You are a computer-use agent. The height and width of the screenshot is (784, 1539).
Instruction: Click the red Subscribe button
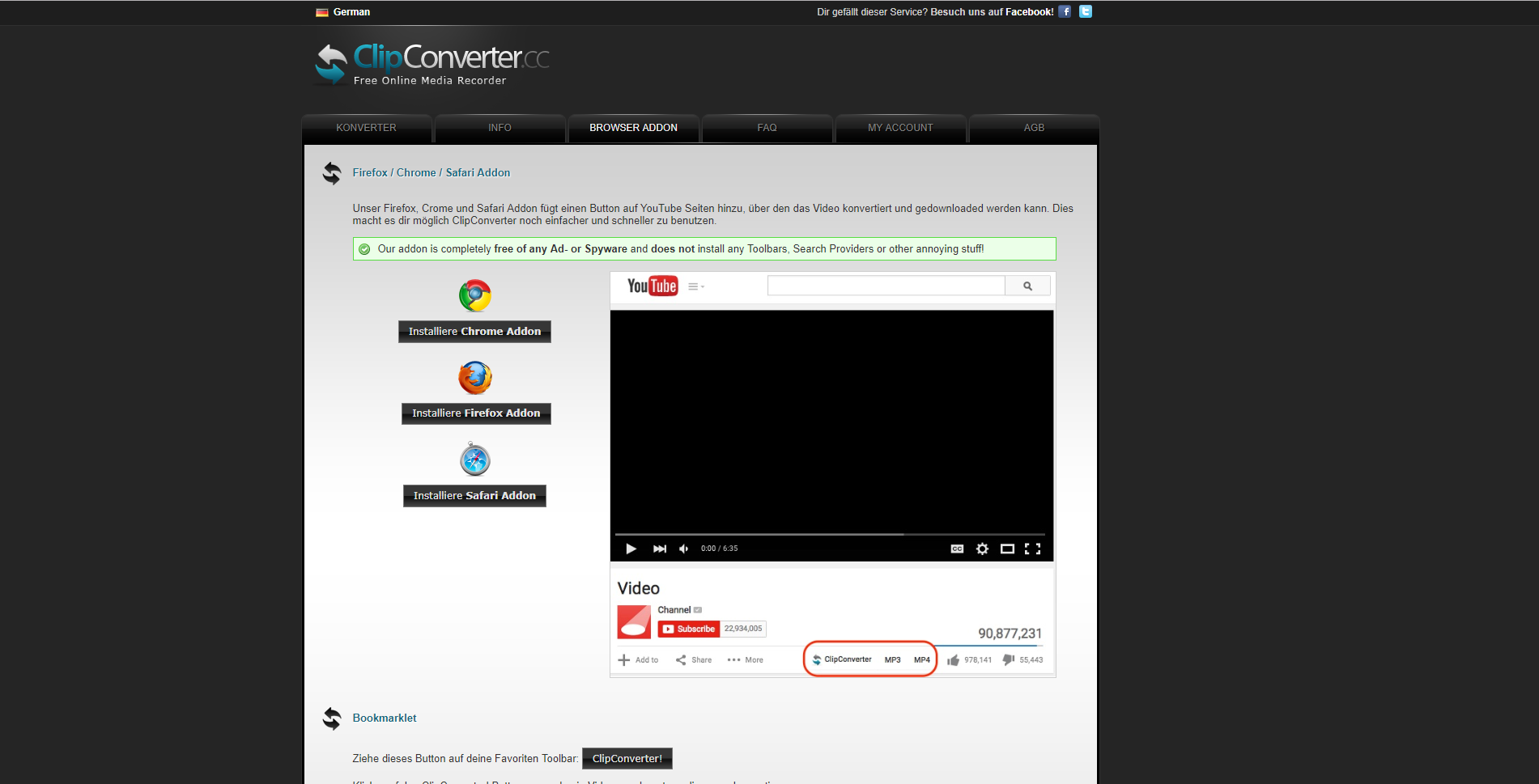coord(687,629)
